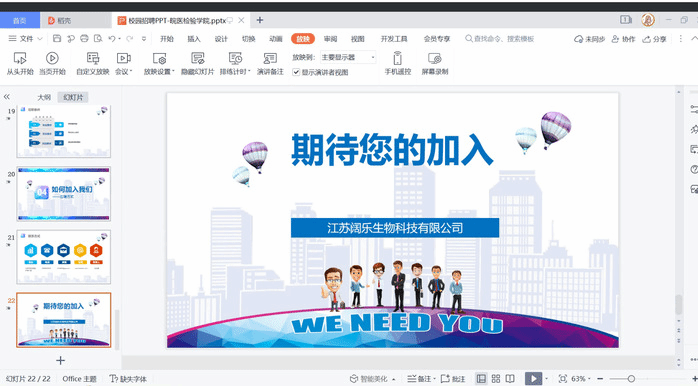Image resolution: width=698 pixels, height=386 pixels.
Task: Start slideshow with 从头开始 icon
Action: point(20,58)
